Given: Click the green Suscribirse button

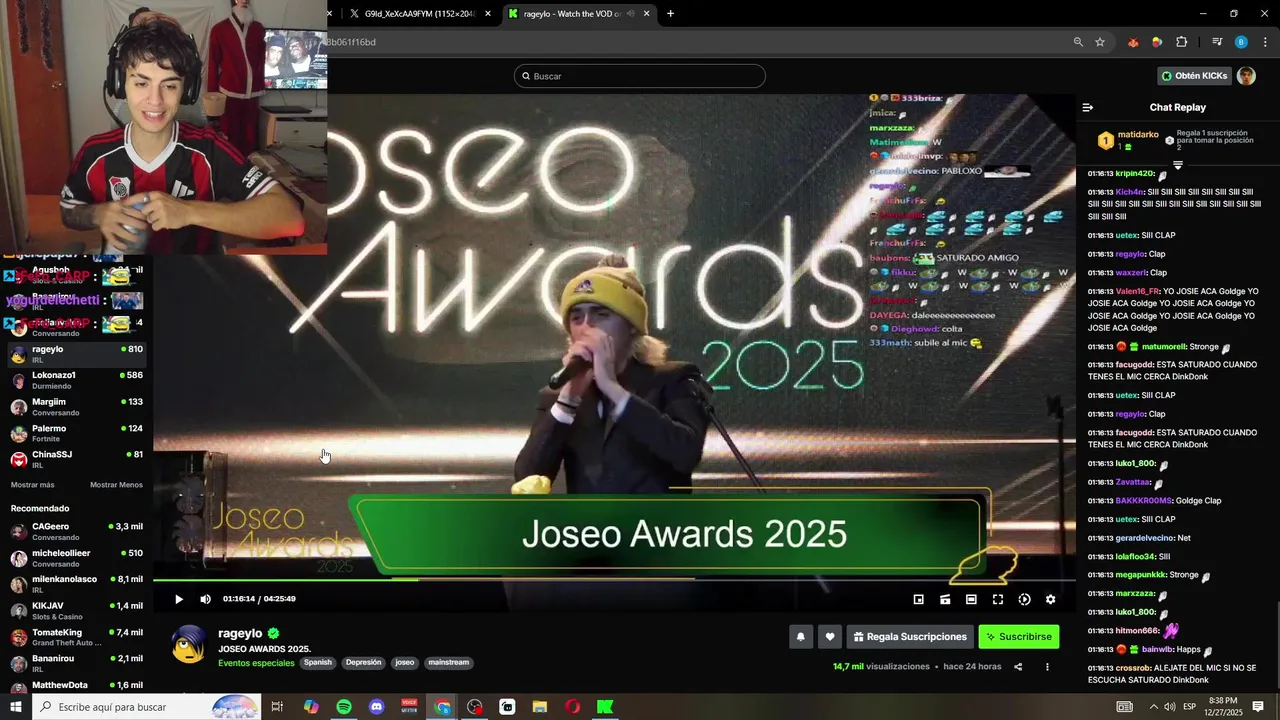Looking at the screenshot, I should pos(1018,636).
